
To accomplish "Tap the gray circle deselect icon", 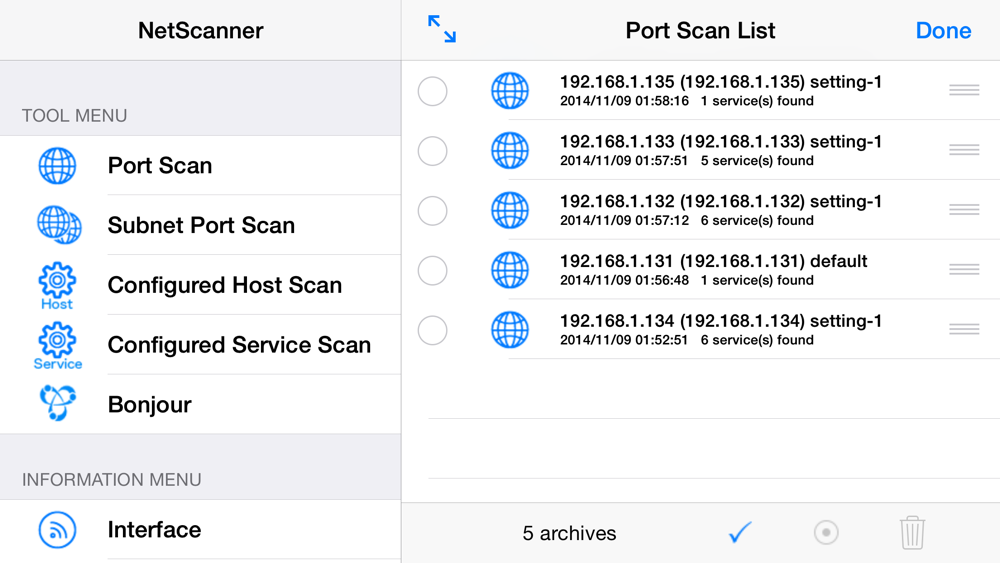I will (826, 532).
